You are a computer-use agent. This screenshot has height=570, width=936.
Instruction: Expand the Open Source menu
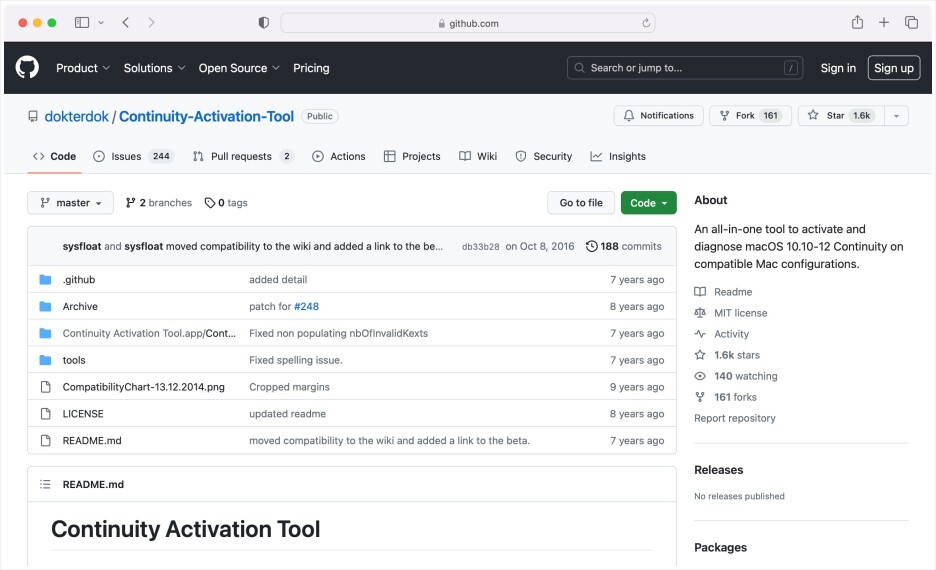[x=239, y=68]
